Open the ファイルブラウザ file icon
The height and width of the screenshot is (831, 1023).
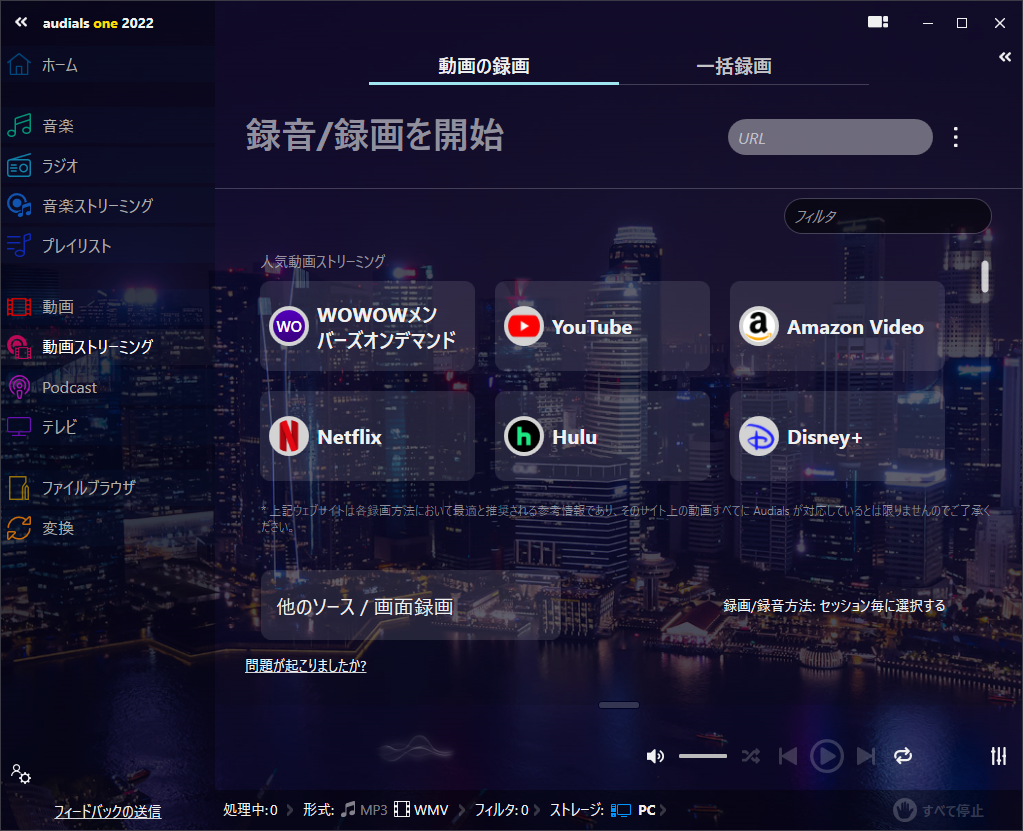click(19, 487)
